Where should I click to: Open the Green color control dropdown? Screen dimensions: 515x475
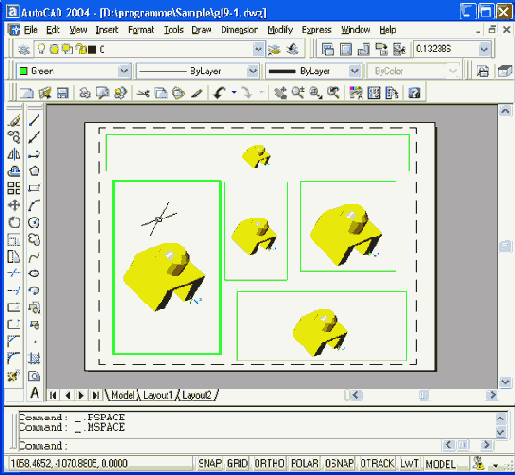[x=124, y=71]
